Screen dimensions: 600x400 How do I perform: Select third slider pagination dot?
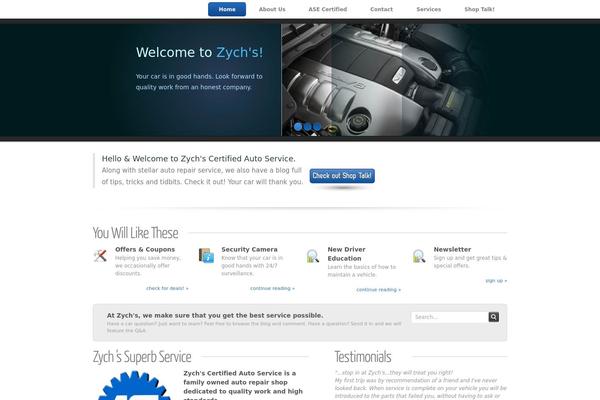(317, 127)
